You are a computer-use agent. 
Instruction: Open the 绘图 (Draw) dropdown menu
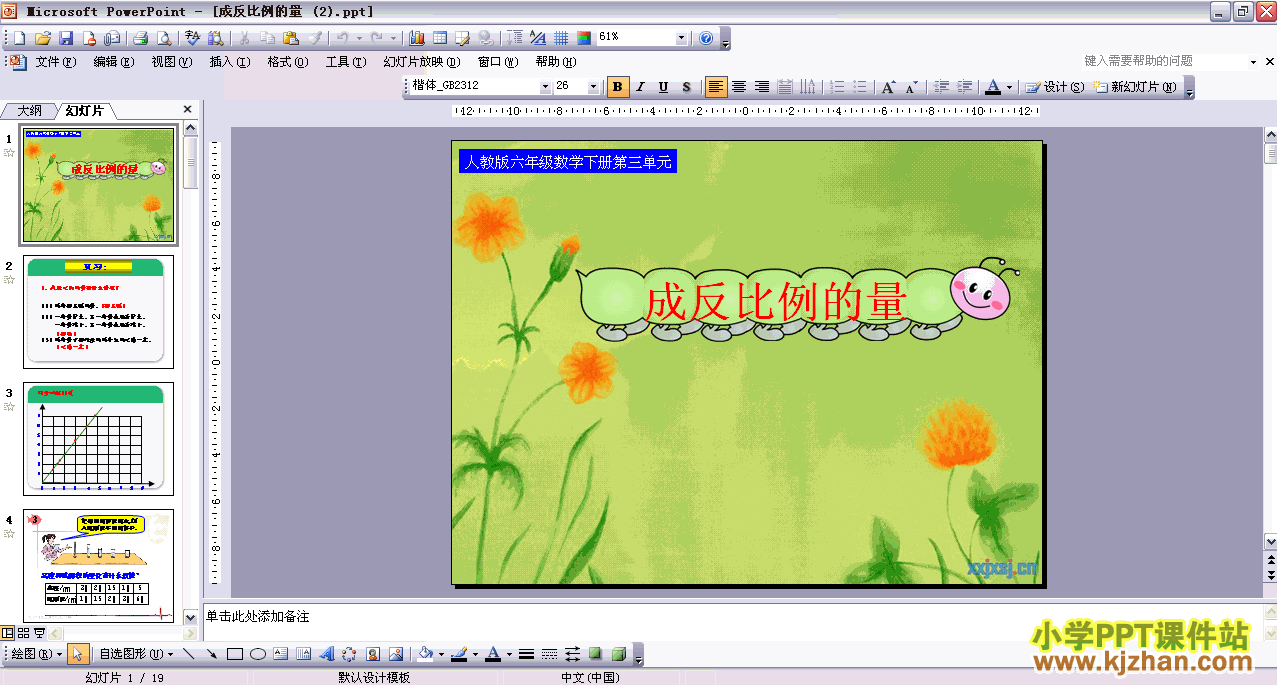click(35, 655)
